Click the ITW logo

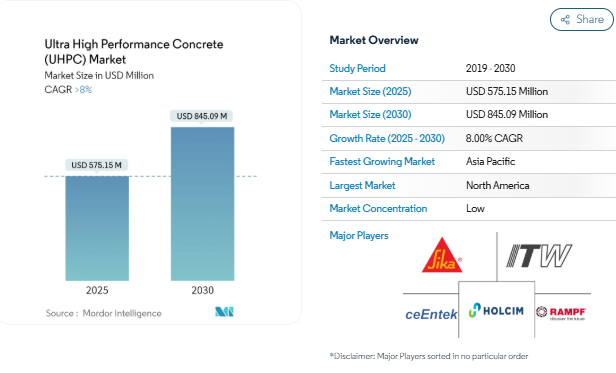click(539, 255)
